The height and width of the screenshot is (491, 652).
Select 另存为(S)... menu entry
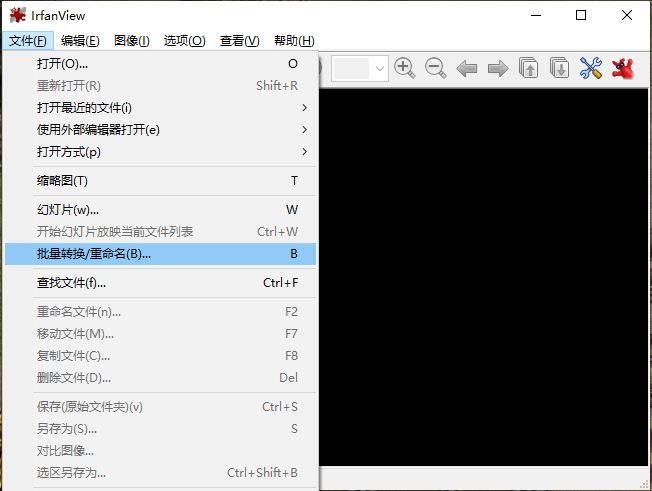(161, 429)
